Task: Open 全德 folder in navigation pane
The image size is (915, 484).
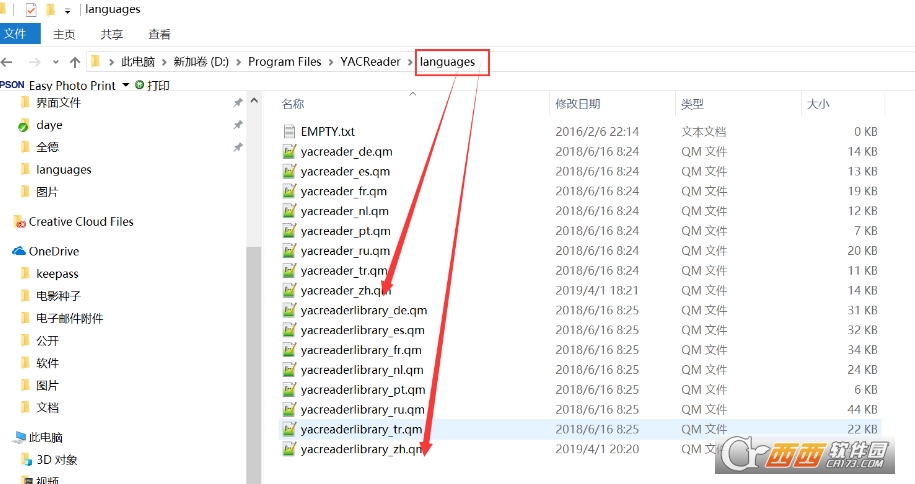Action: pos(47,147)
